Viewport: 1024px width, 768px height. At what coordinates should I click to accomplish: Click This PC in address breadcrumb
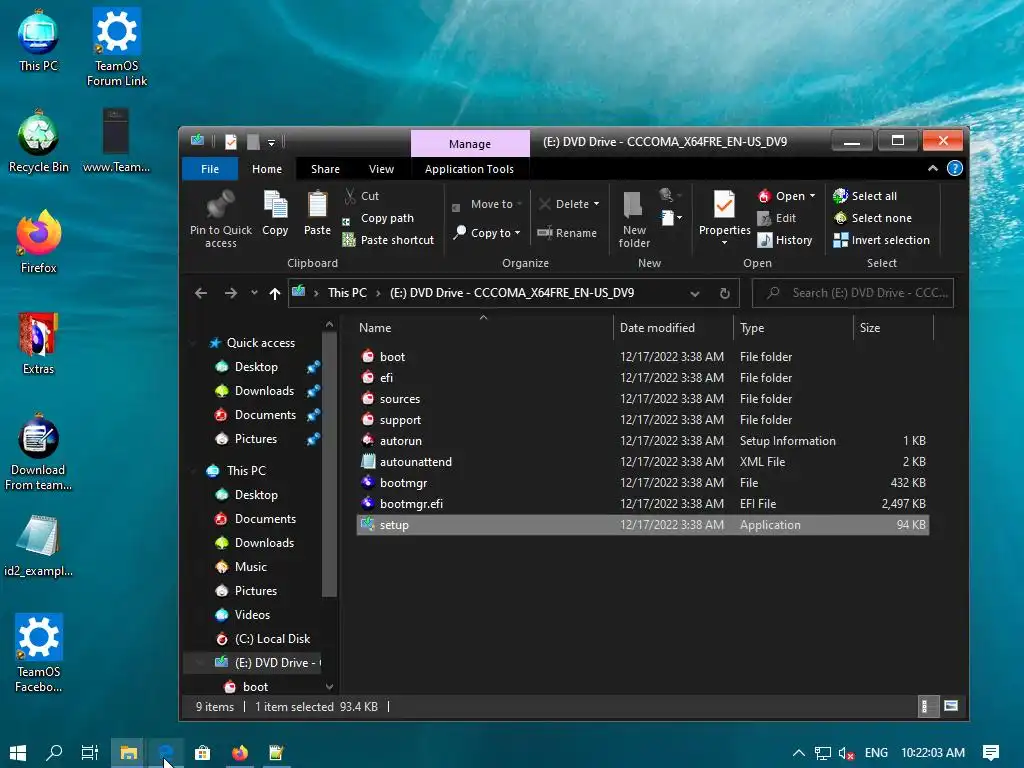(347, 293)
